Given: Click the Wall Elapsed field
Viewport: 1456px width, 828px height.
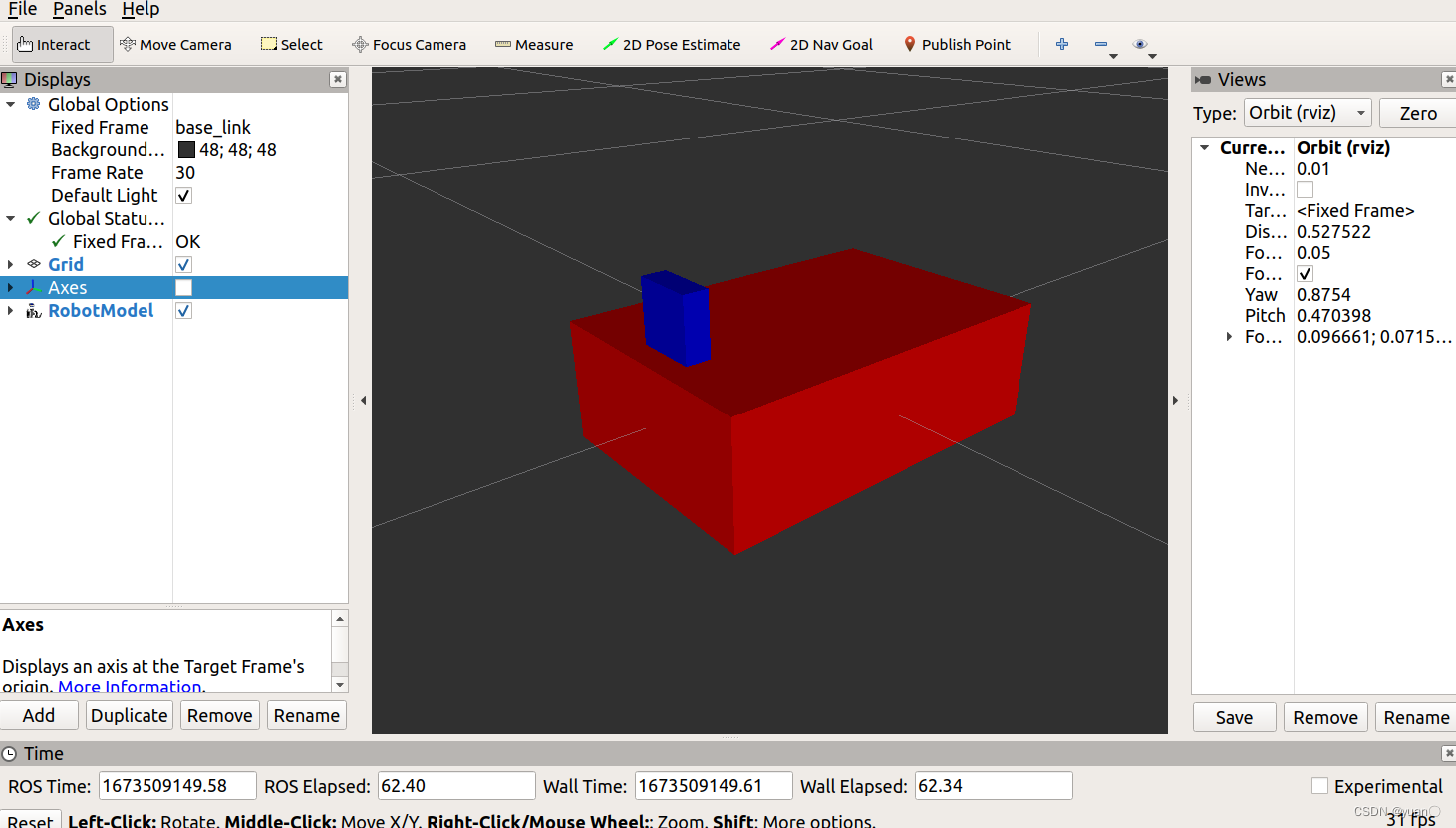Looking at the screenshot, I should pyautogui.click(x=994, y=786).
